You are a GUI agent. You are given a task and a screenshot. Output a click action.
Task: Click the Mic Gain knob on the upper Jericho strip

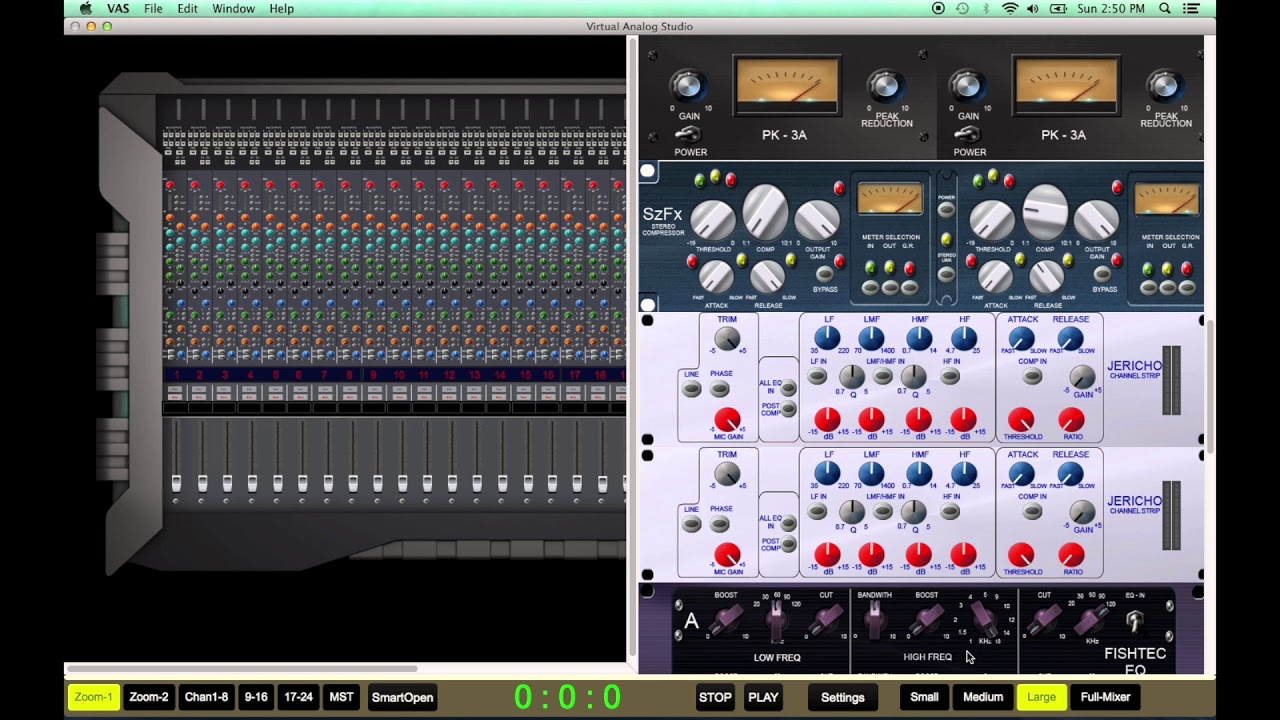tap(727, 421)
